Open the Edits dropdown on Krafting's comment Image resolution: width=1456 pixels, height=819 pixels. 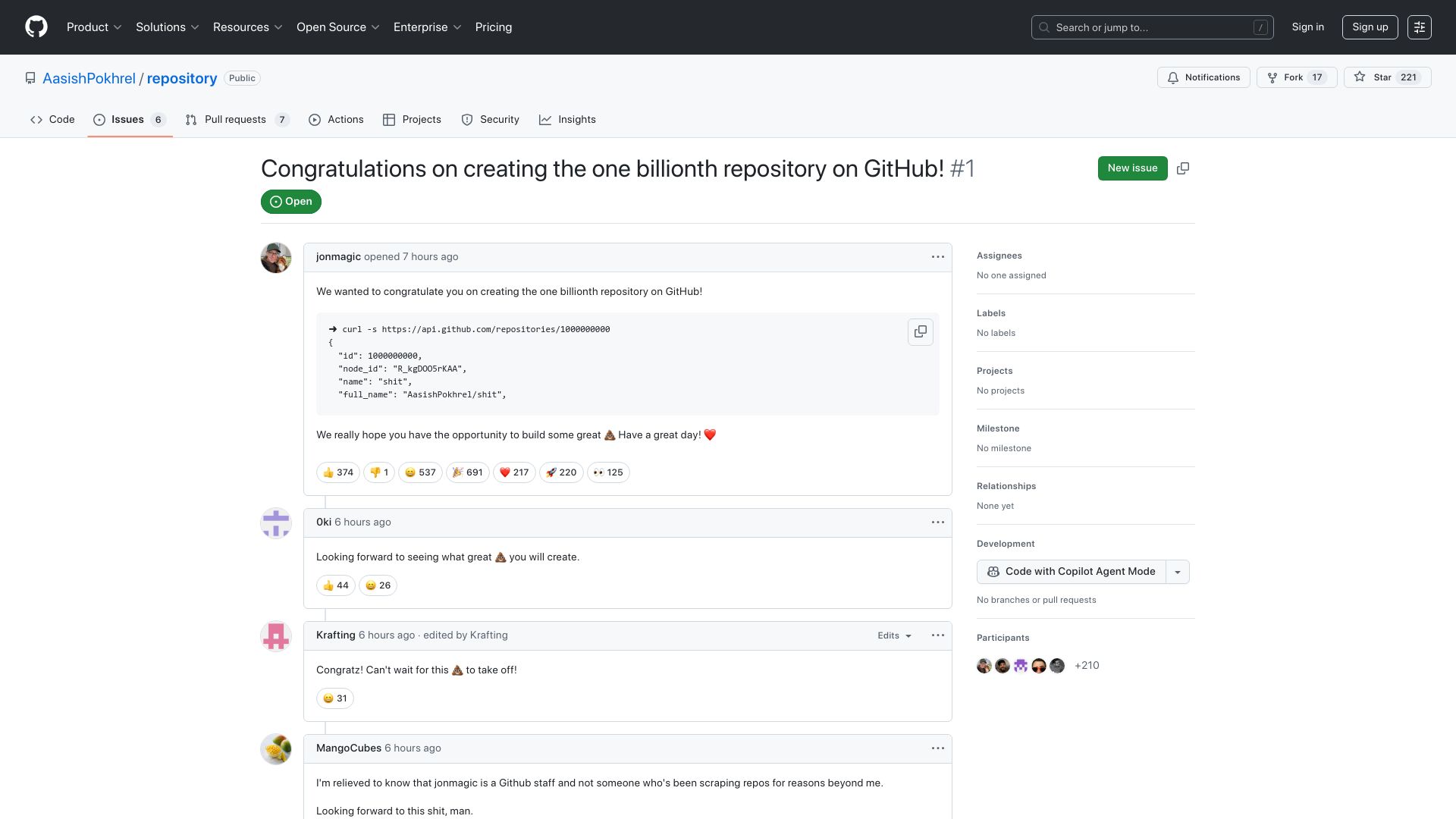click(895, 635)
